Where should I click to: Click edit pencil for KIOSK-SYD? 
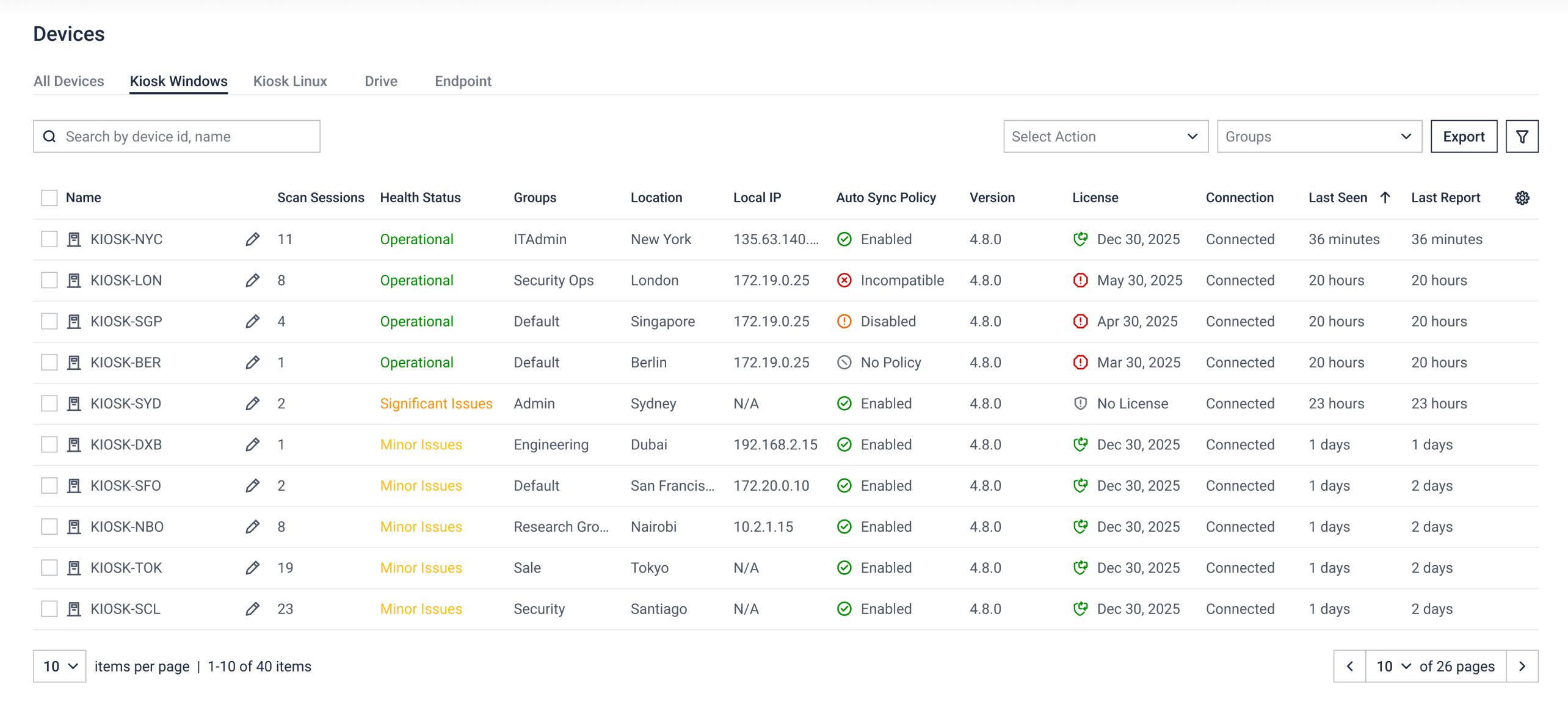click(x=252, y=403)
